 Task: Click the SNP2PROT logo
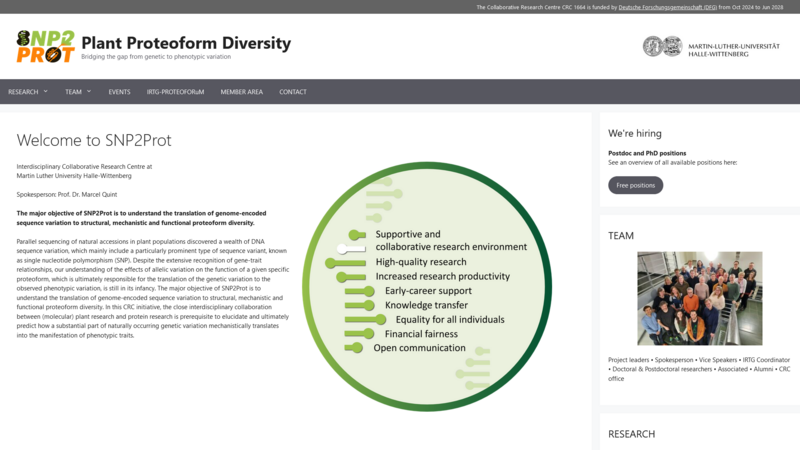tap(45, 46)
